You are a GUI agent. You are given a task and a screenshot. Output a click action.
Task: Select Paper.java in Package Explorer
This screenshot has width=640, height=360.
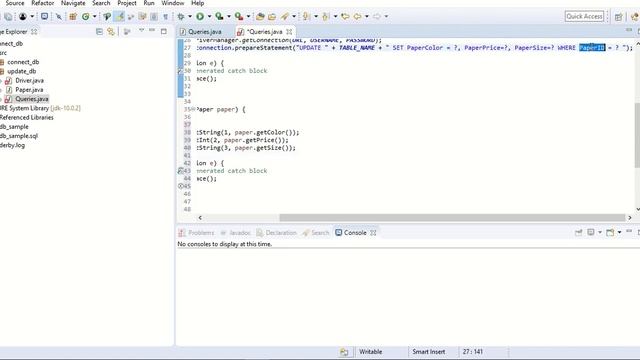(x=29, y=90)
